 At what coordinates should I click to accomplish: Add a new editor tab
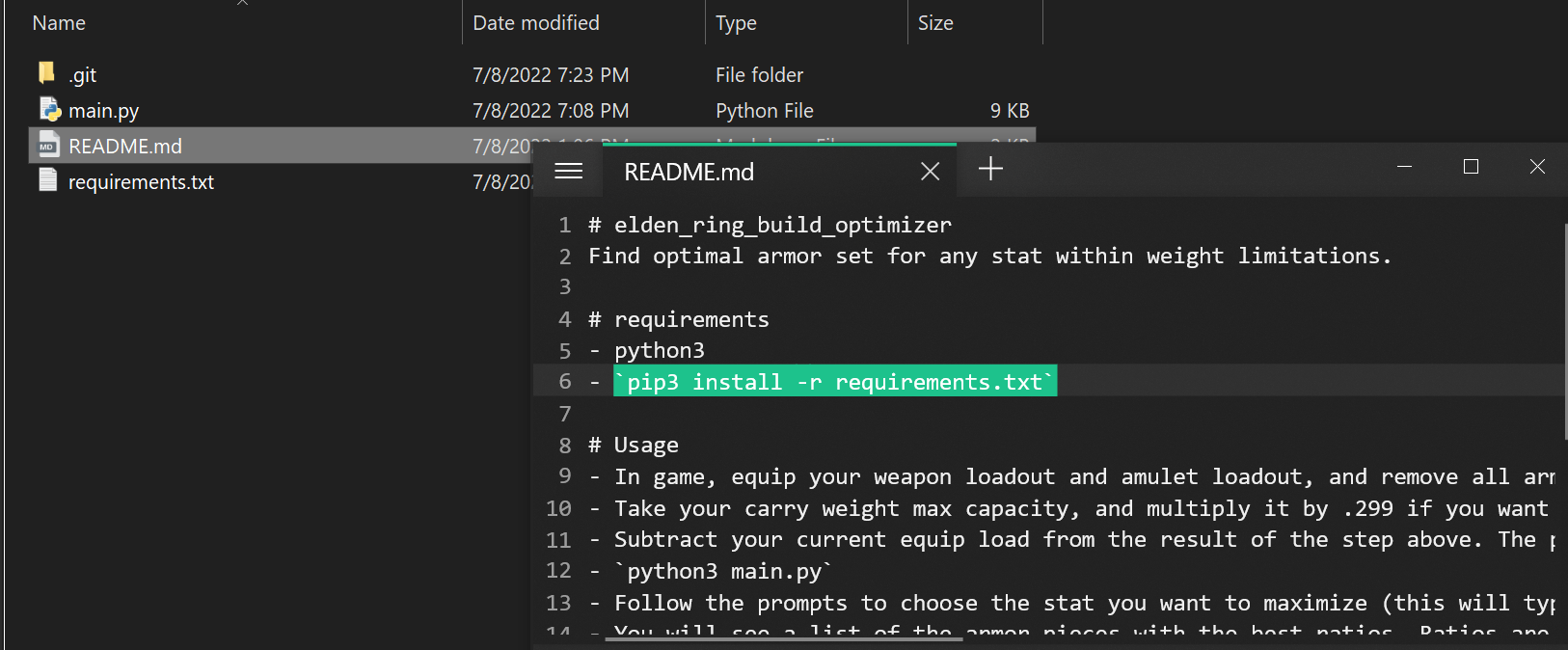[x=990, y=169]
